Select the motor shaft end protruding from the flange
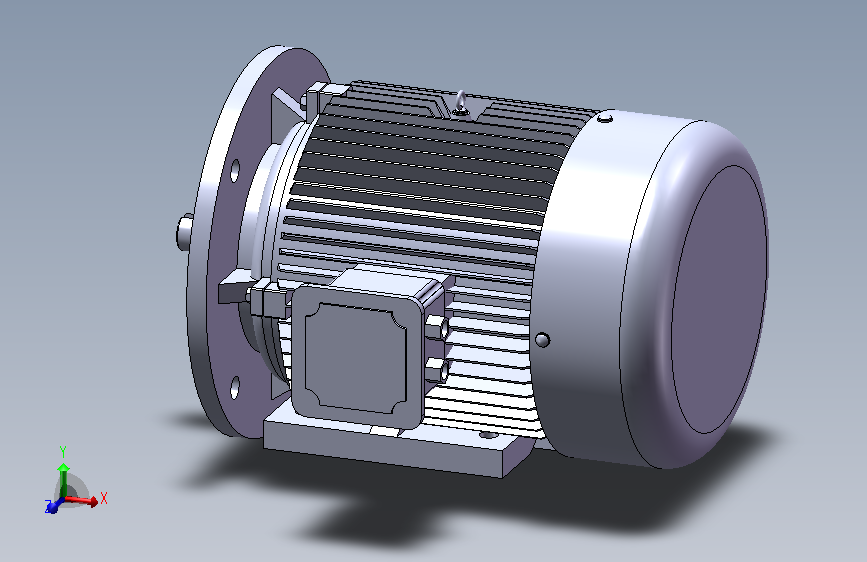The height and width of the screenshot is (562, 867). pyautogui.click(x=184, y=232)
